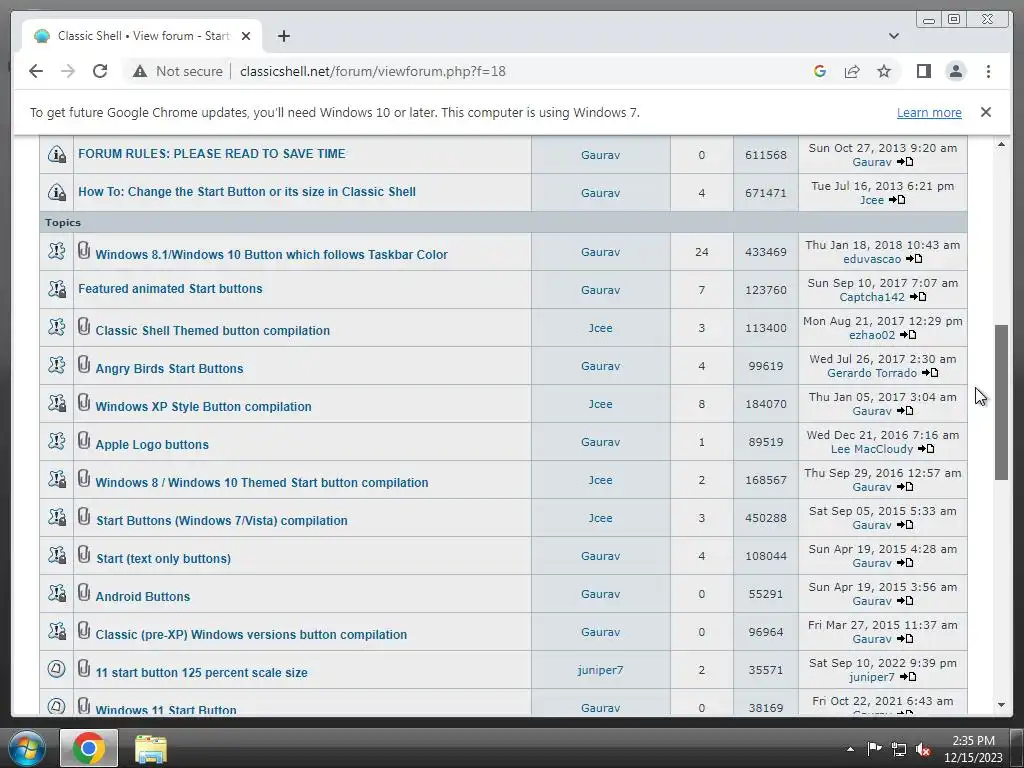Open Classic (pre-XP) Windows versions button compilation
The image size is (1024, 768).
click(251, 634)
